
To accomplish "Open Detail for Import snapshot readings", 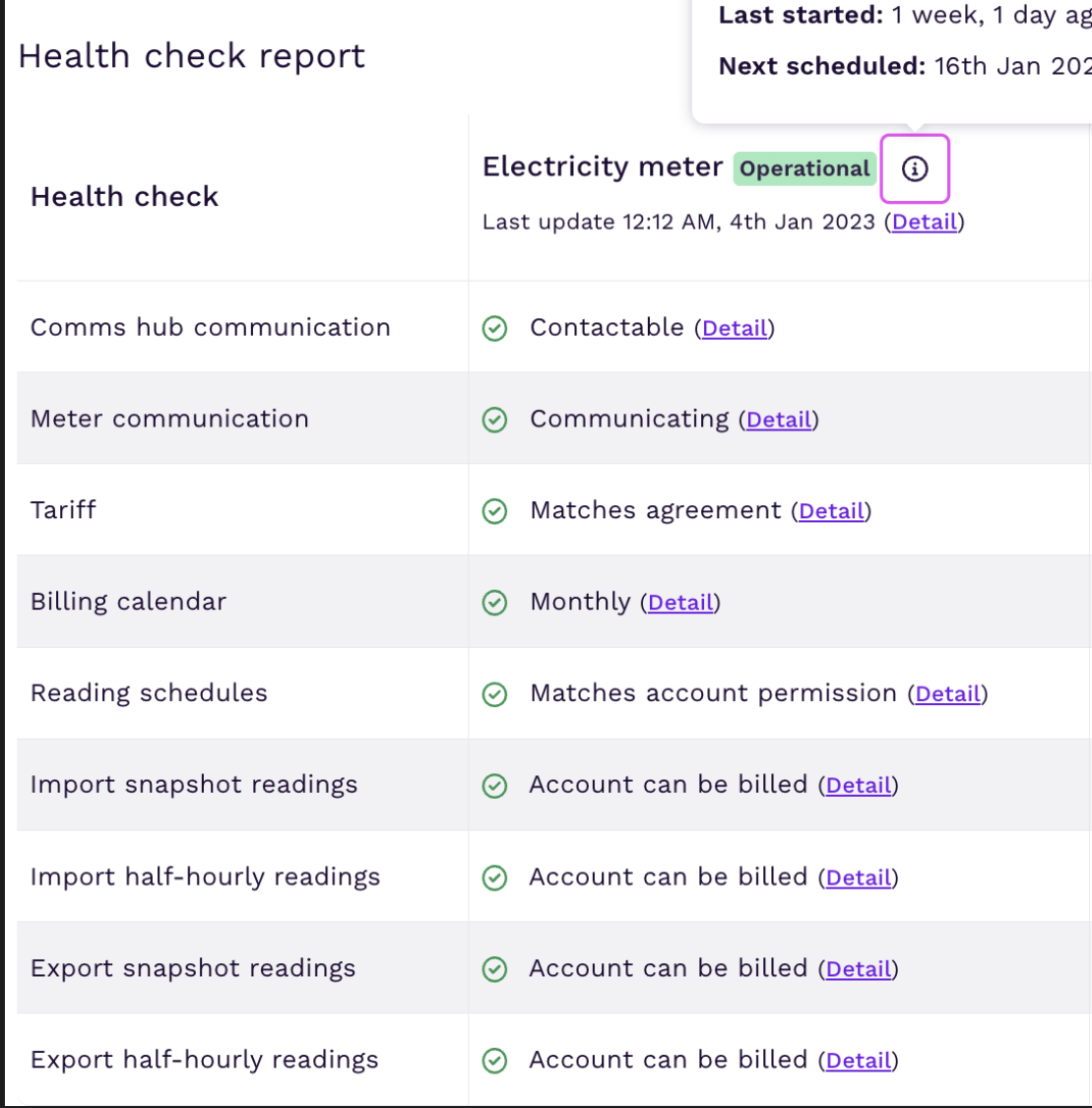I will coord(859,787).
